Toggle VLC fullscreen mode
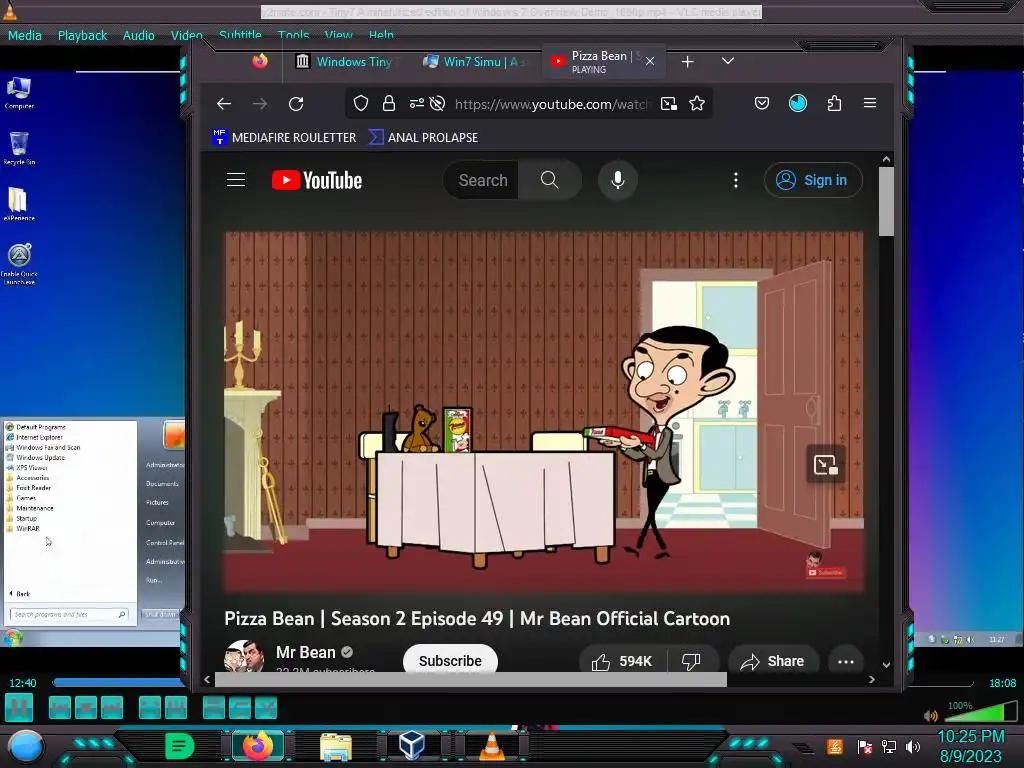 click(x=150, y=708)
